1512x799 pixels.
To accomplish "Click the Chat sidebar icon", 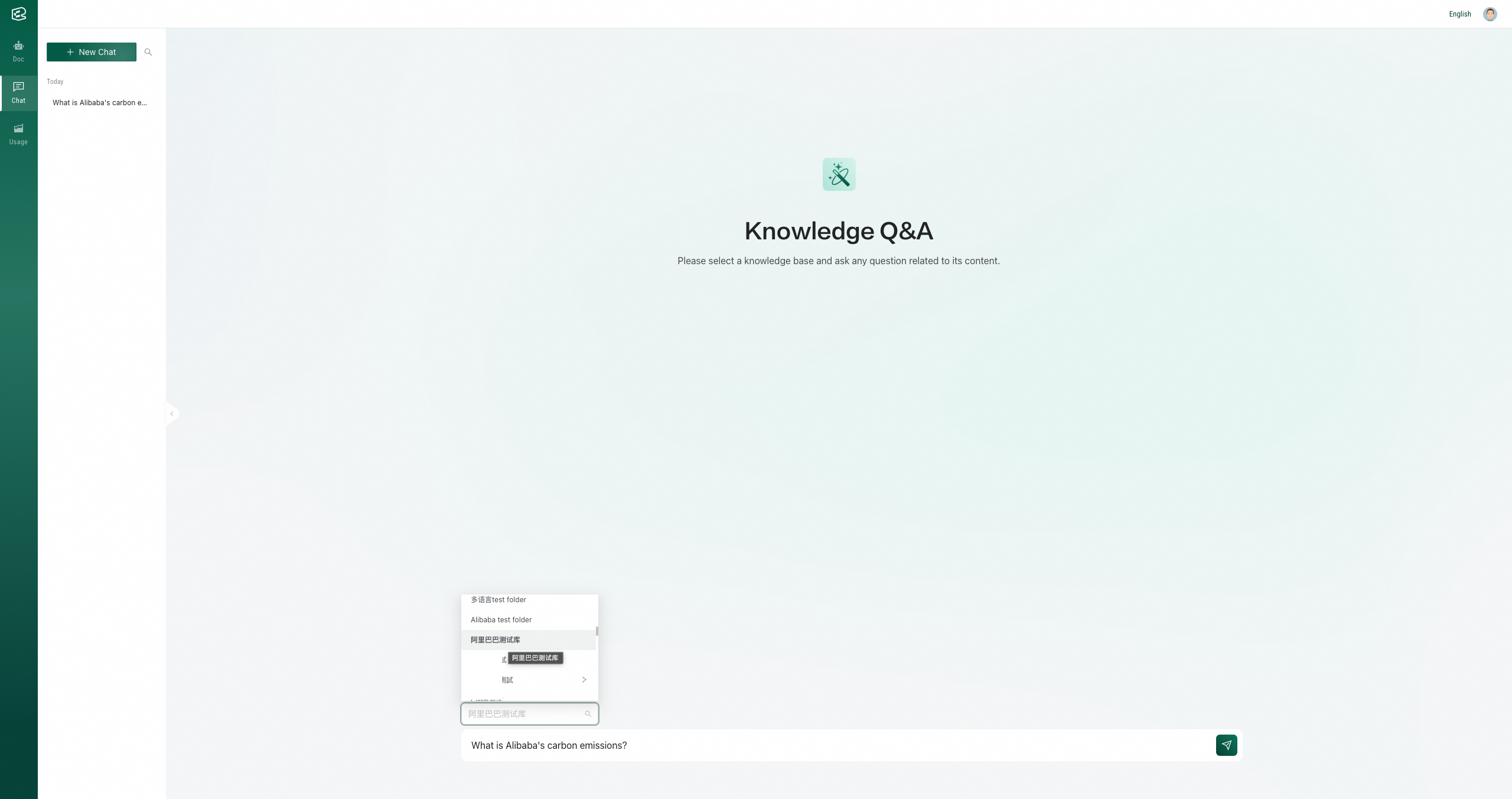I will (x=18, y=92).
